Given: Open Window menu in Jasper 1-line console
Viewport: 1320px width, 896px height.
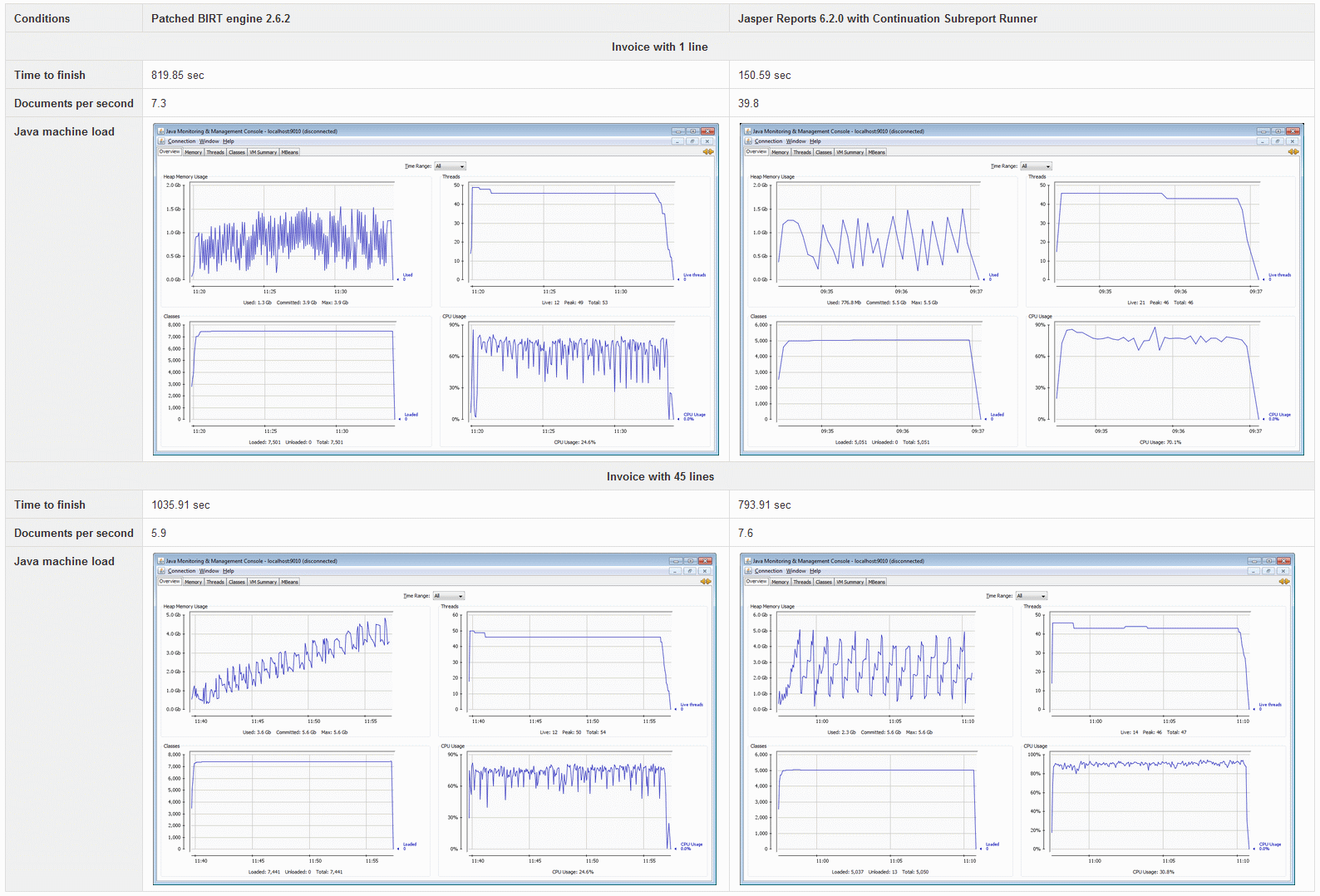Looking at the screenshot, I should coord(796,141).
